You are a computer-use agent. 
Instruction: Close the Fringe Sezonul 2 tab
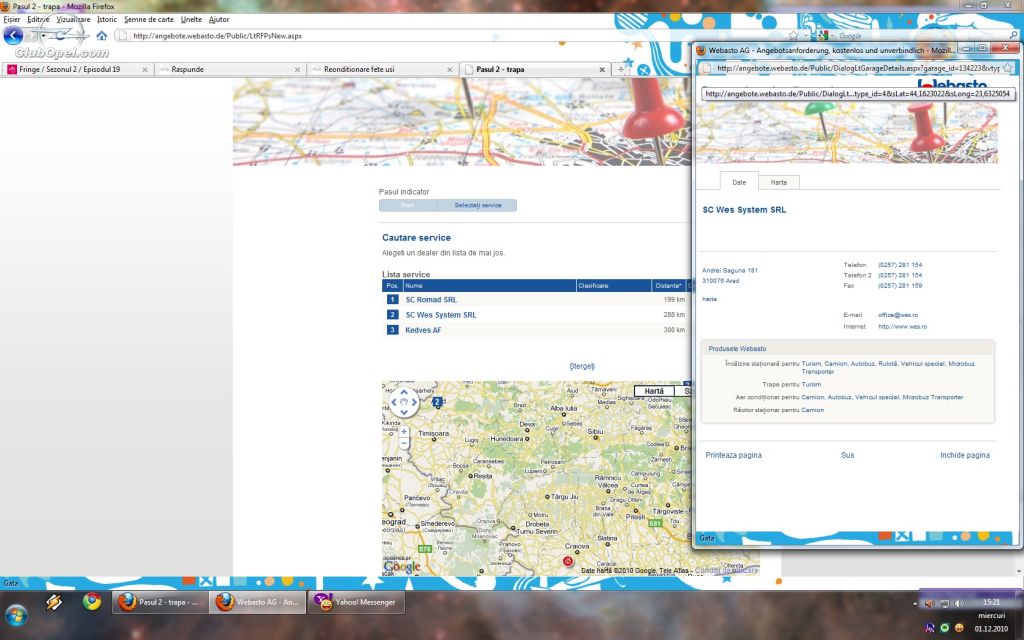pos(145,69)
